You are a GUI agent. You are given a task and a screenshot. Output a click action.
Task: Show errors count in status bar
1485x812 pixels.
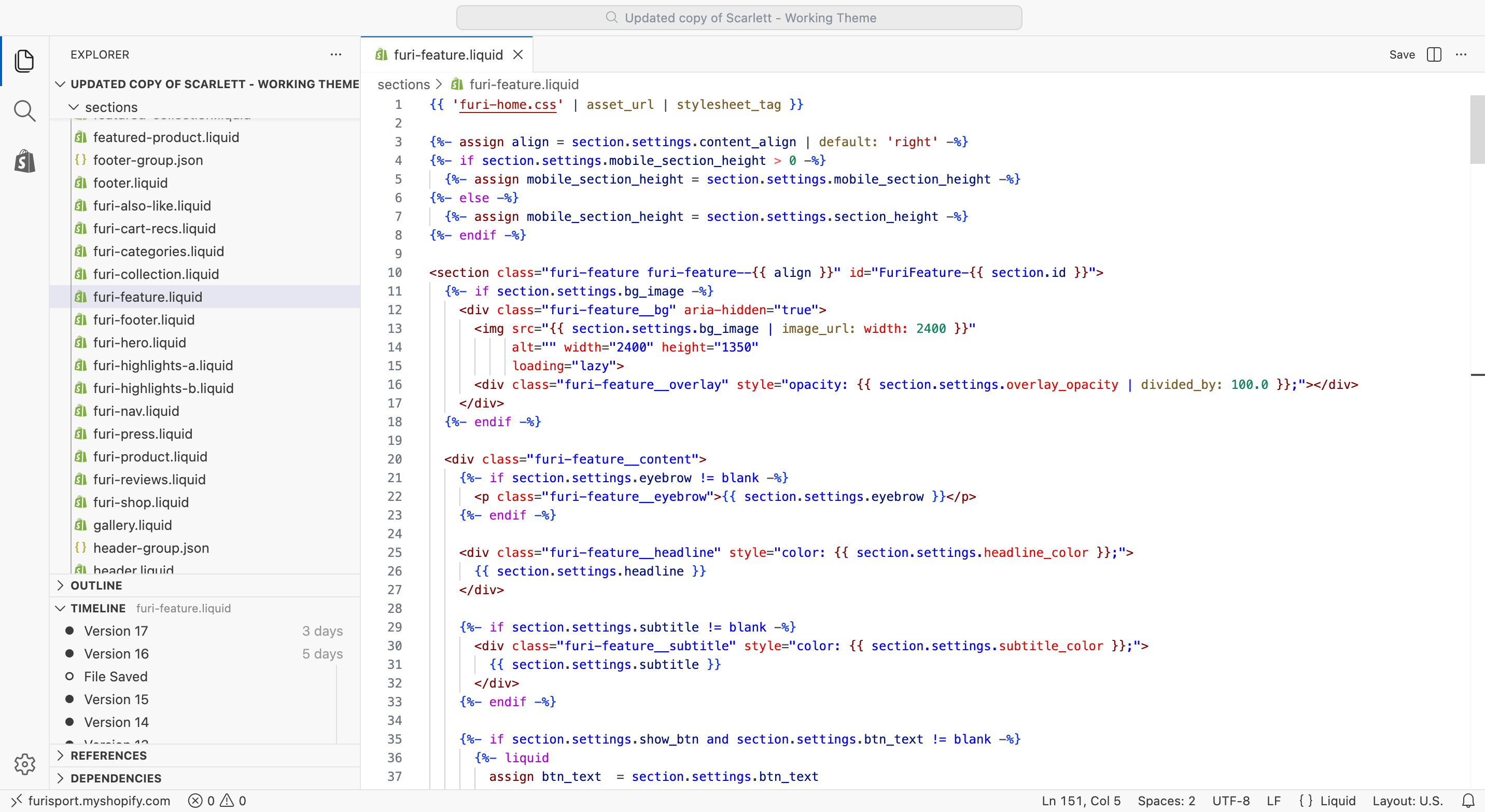coord(201,801)
